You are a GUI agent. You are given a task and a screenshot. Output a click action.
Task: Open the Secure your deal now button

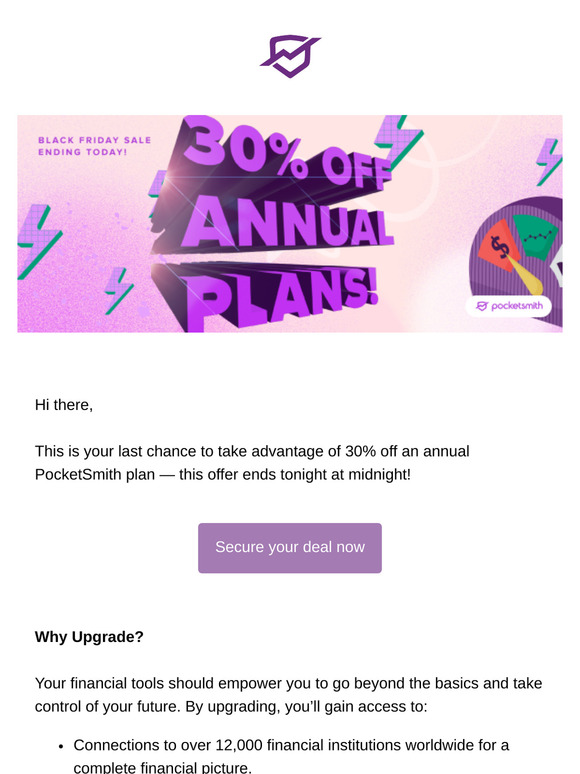tap(290, 548)
